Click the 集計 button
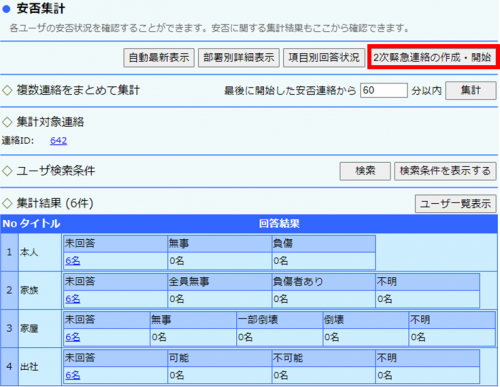 (x=471, y=90)
